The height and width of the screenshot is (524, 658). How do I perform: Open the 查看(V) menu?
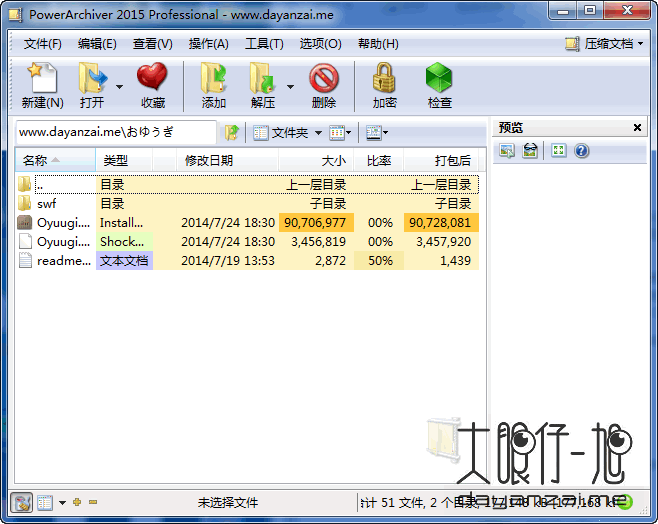tap(152, 44)
